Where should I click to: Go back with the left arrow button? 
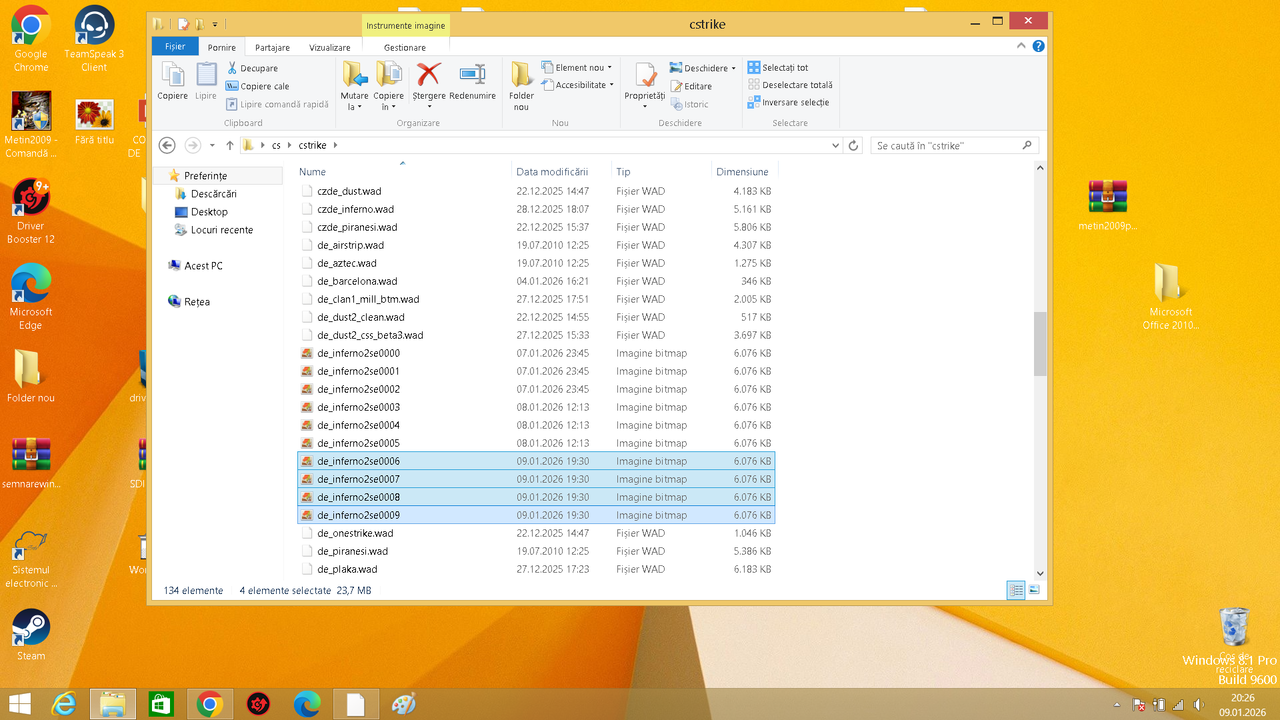click(x=167, y=145)
